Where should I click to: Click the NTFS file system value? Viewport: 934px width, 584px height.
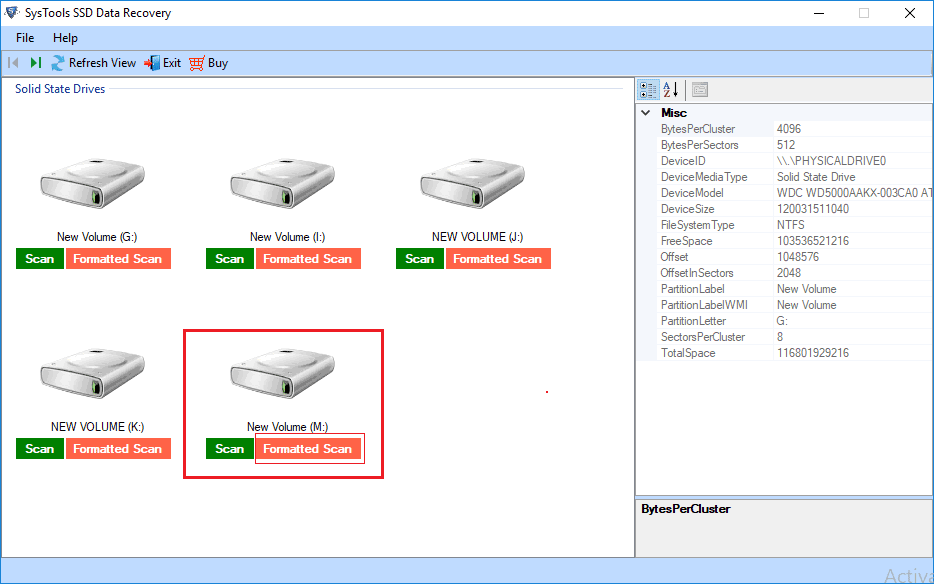click(x=790, y=225)
